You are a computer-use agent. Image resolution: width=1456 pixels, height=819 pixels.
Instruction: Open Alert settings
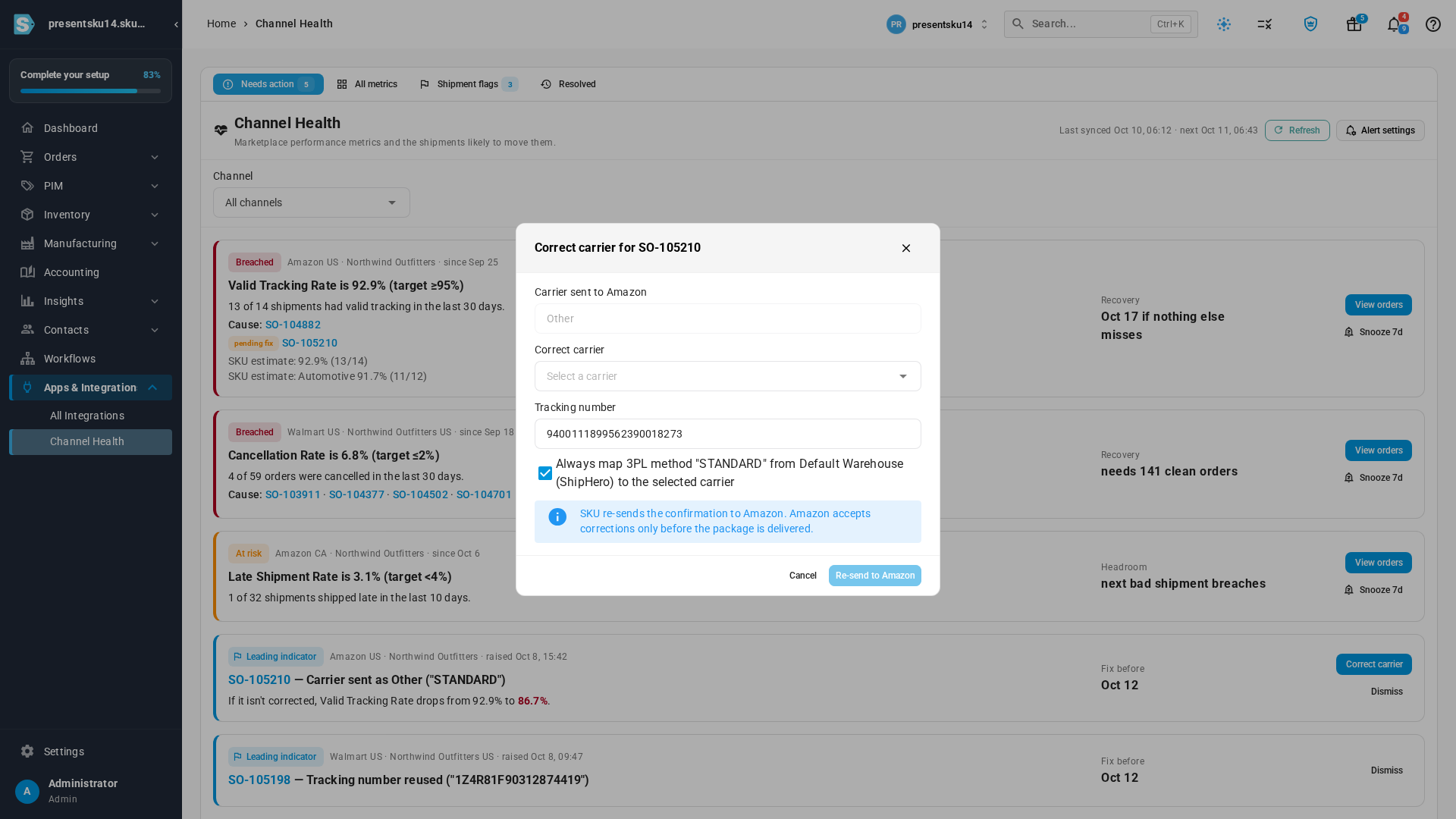click(1380, 130)
